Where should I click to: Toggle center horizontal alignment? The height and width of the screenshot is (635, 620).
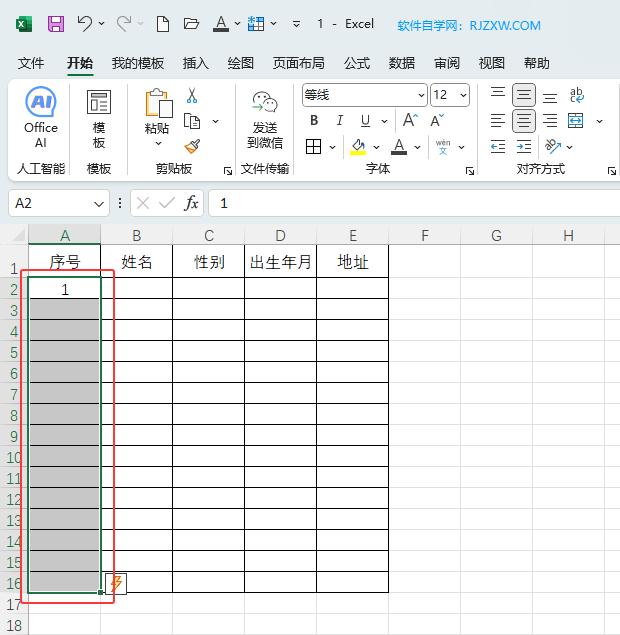(524, 121)
